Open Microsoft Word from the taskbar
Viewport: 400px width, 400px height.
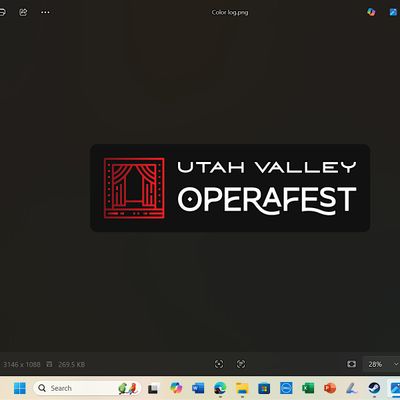point(198,388)
